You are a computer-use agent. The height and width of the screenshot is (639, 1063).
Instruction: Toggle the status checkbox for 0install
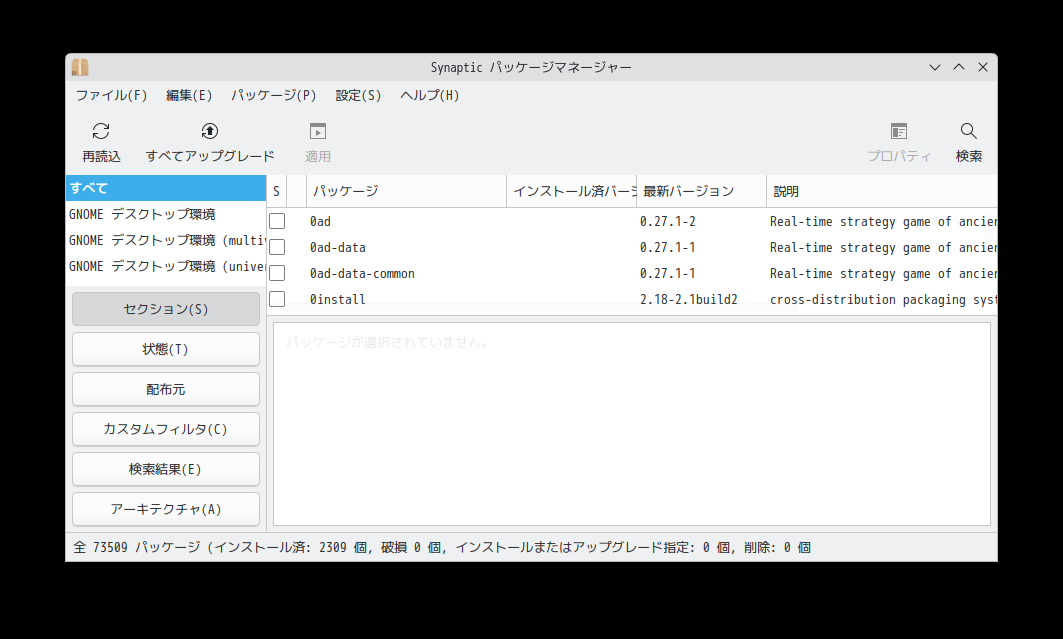277,299
